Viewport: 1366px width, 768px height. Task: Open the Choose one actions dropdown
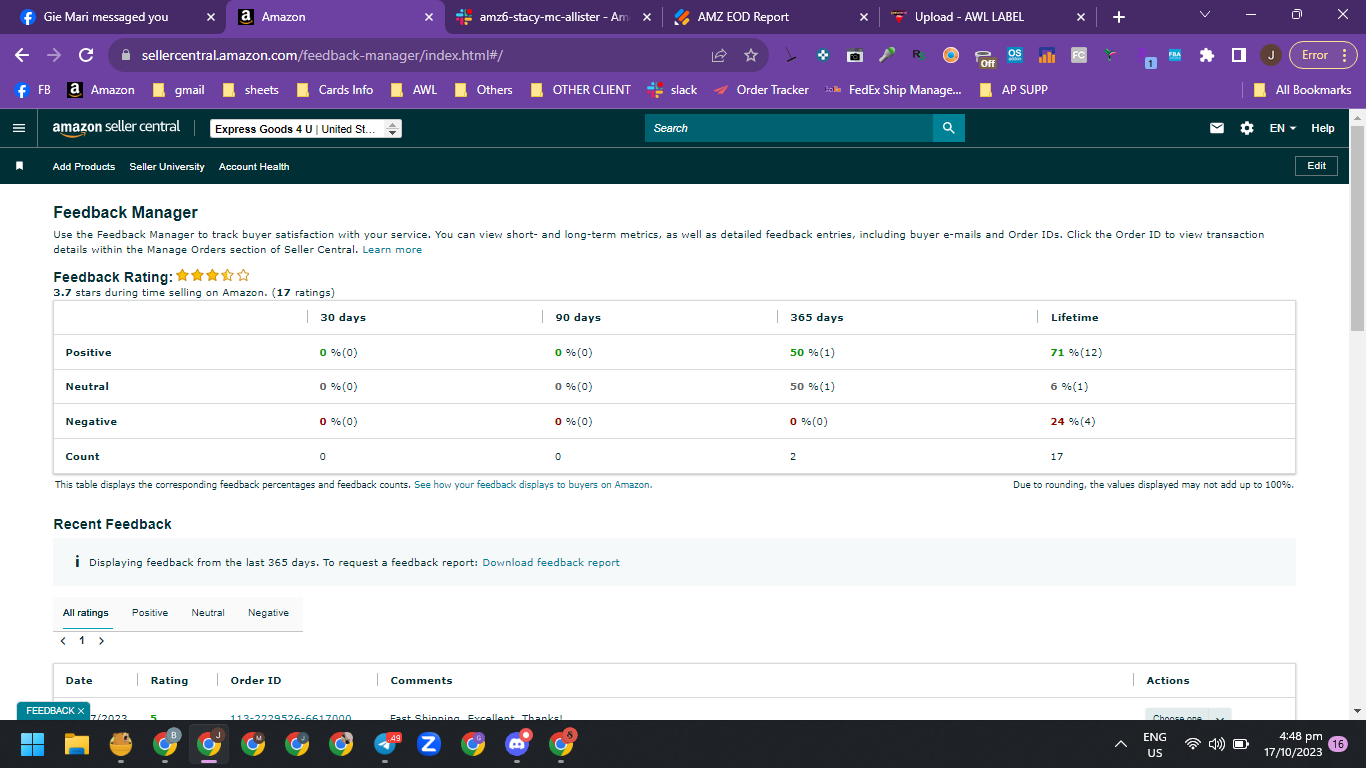(x=1188, y=716)
